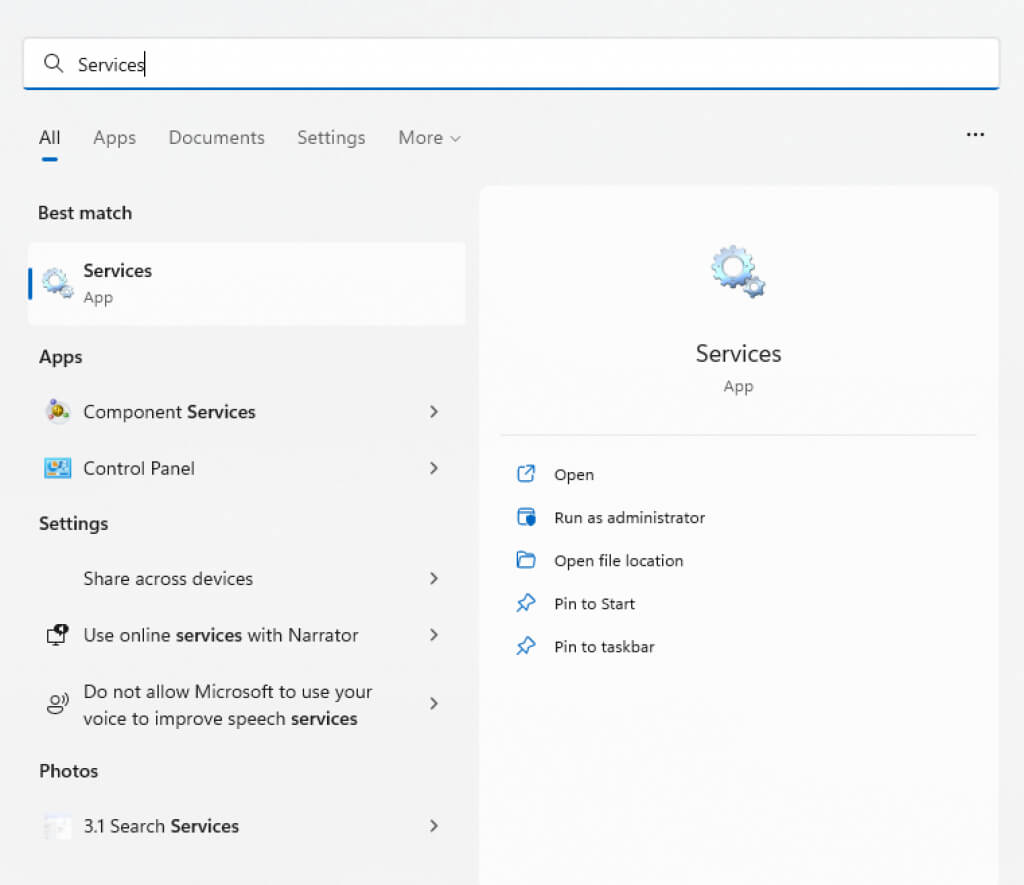
Task: Expand the Control Panel result arrow
Action: [x=433, y=468]
